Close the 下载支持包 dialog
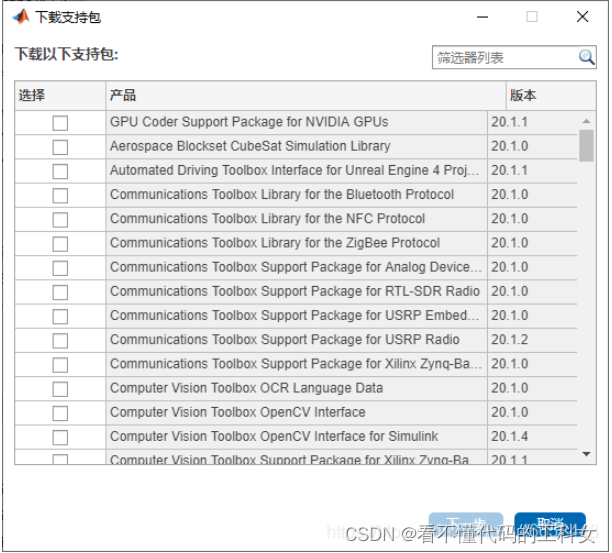The height and width of the screenshot is (553, 612). pyautogui.click(x=582, y=17)
